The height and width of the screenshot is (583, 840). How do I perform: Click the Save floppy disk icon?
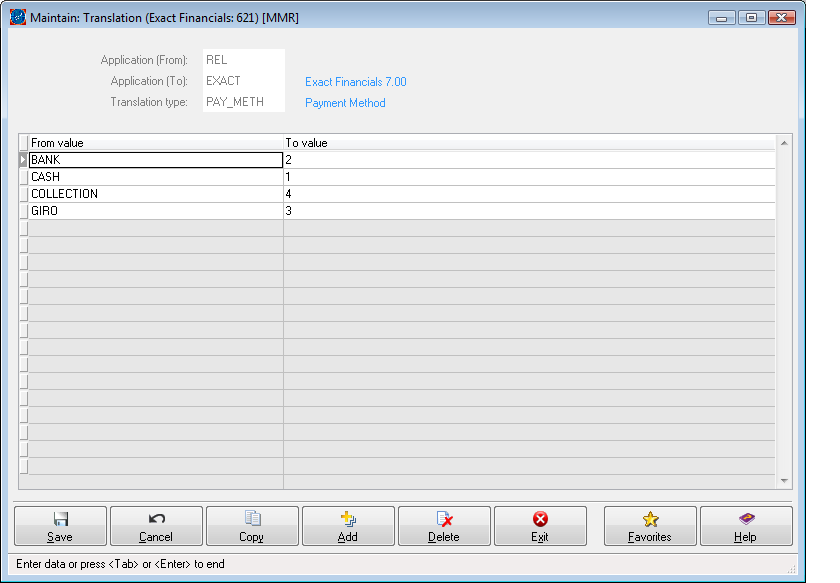click(60, 519)
